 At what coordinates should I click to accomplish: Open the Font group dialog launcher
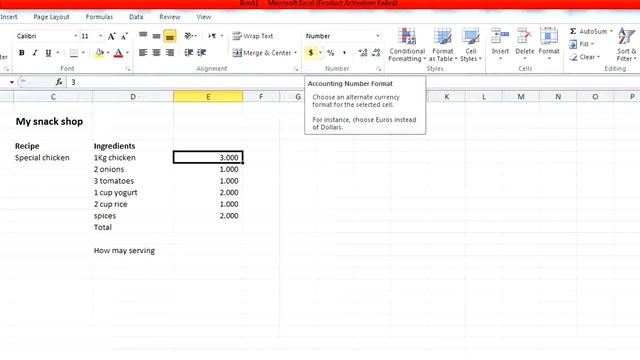pyautogui.click(x=128, y=69)
